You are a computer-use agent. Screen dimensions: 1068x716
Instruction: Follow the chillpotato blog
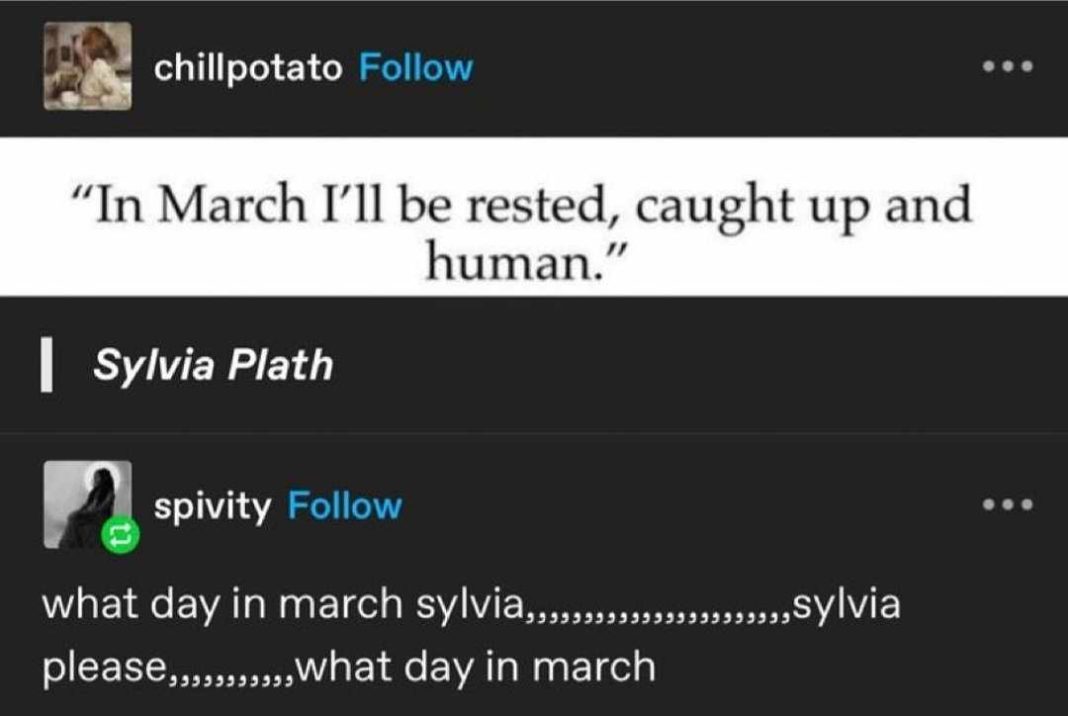(415, 67)
